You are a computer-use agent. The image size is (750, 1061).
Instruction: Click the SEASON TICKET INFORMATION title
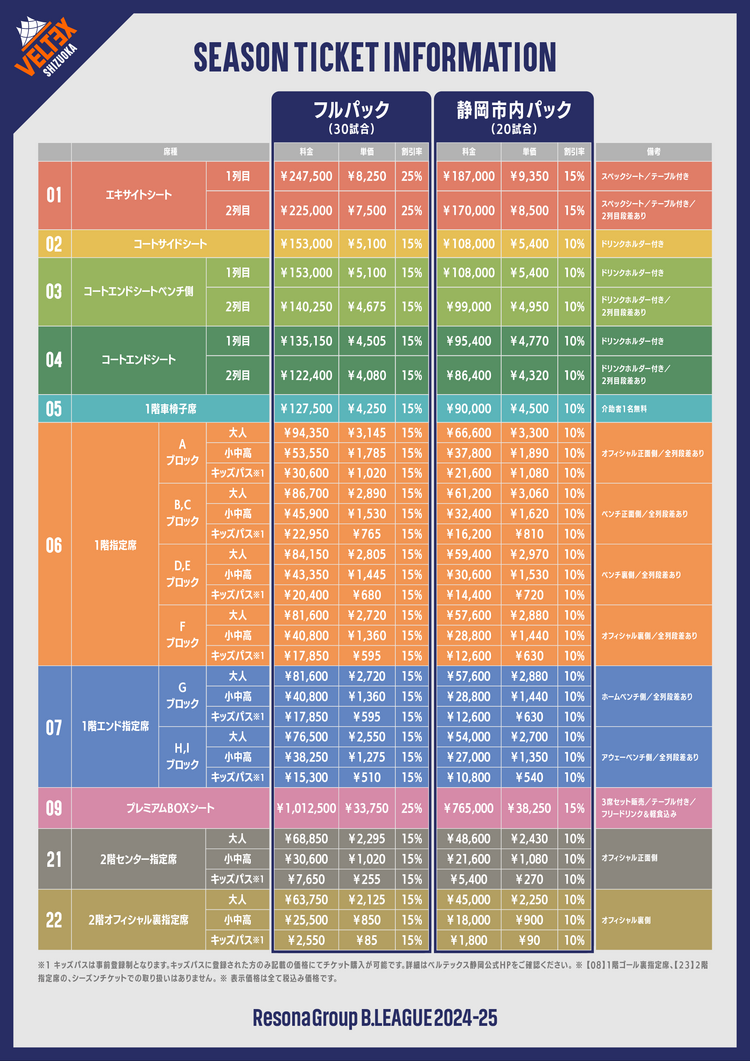pos(374,57)
